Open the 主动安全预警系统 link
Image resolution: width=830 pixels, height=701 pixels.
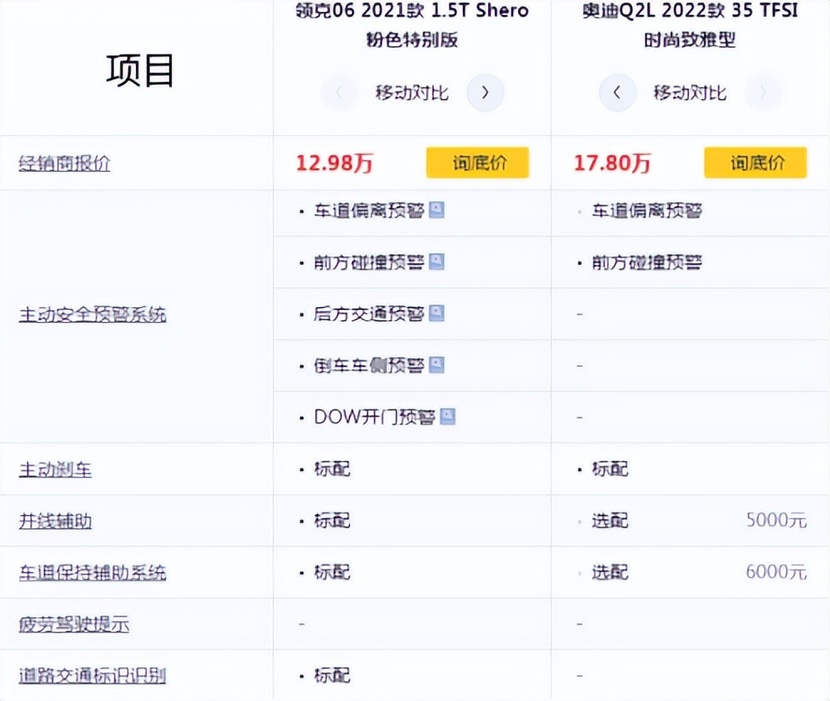click(93, 314)
